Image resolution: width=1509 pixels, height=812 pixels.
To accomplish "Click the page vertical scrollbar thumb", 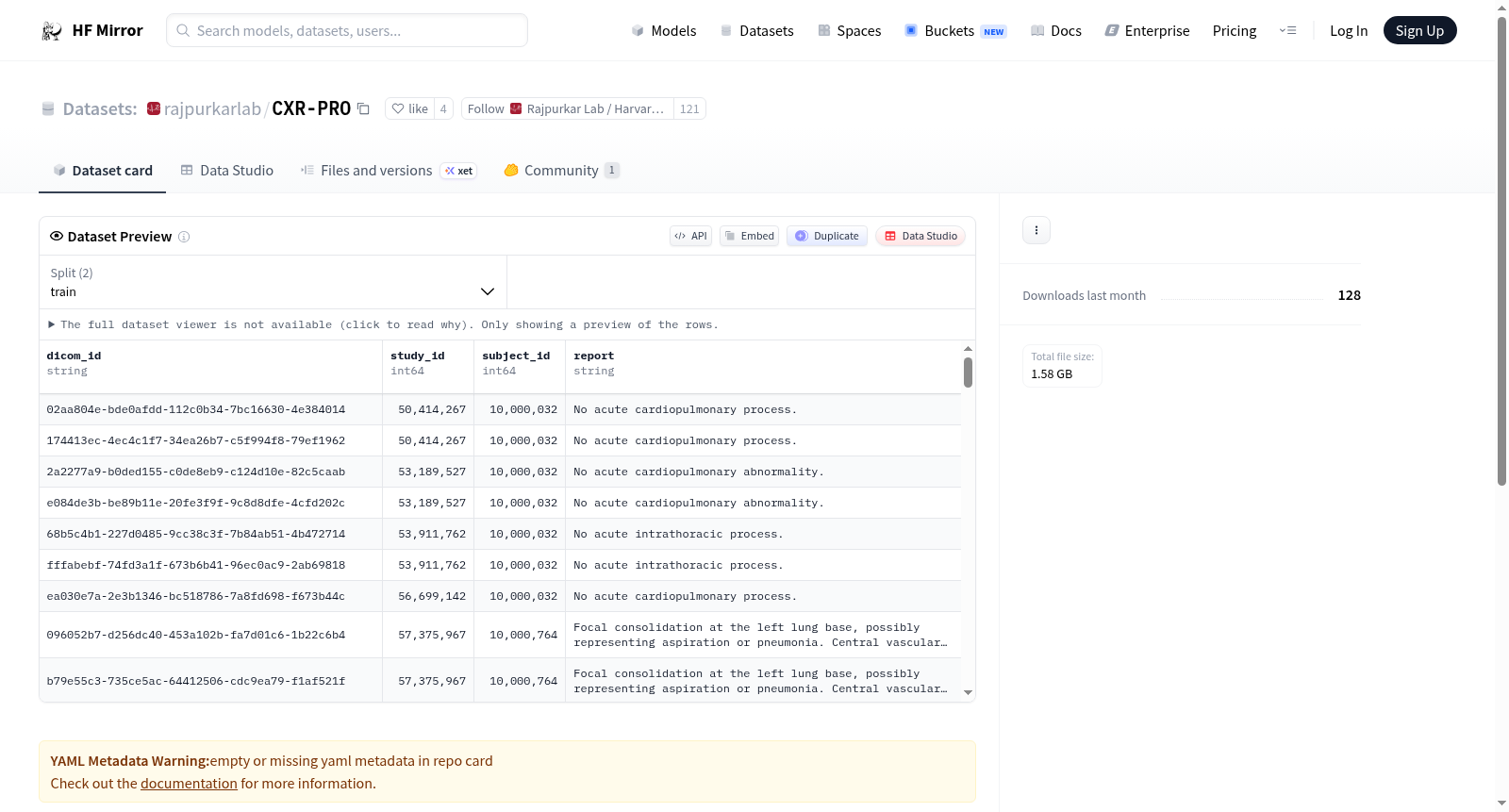I will [x=1502, y=250].
